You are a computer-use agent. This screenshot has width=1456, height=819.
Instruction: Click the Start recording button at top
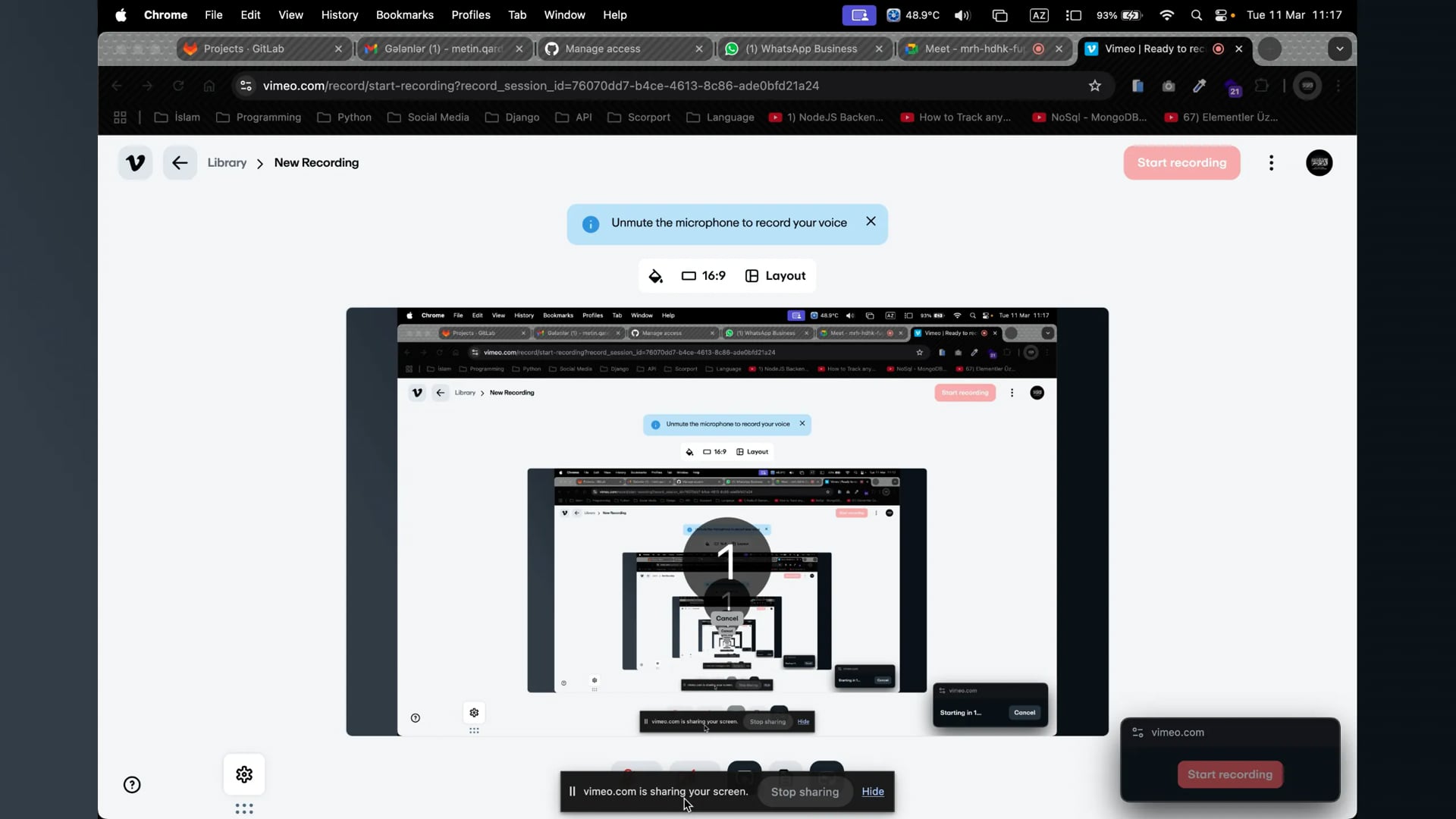[1181, 162]
